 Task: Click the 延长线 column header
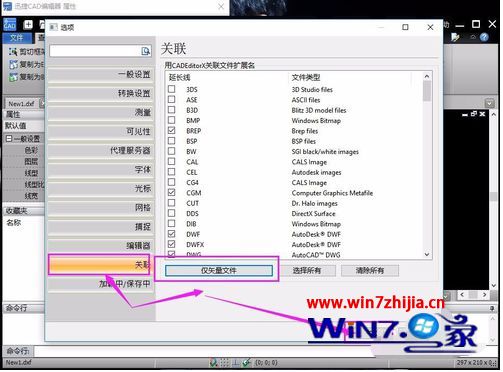coord(179,78)
